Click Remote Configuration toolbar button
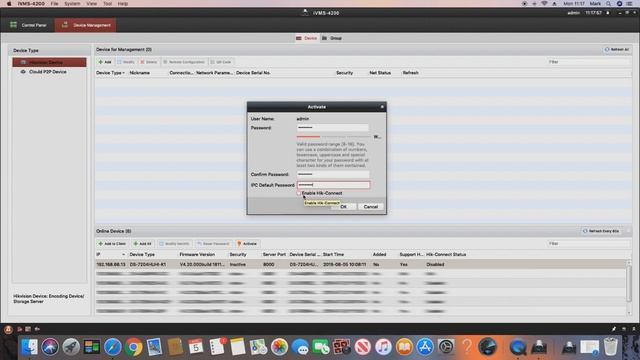The width and height of the screenshot is (640, 360). (184, 62)
